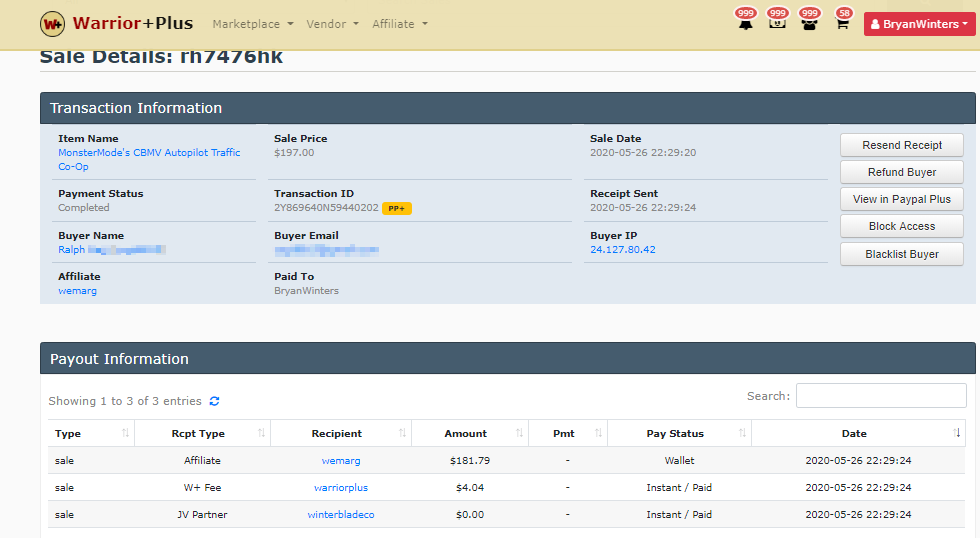Screen dimensions: 980x538
Task: Open the bell notifications icon
Action: 746,24
